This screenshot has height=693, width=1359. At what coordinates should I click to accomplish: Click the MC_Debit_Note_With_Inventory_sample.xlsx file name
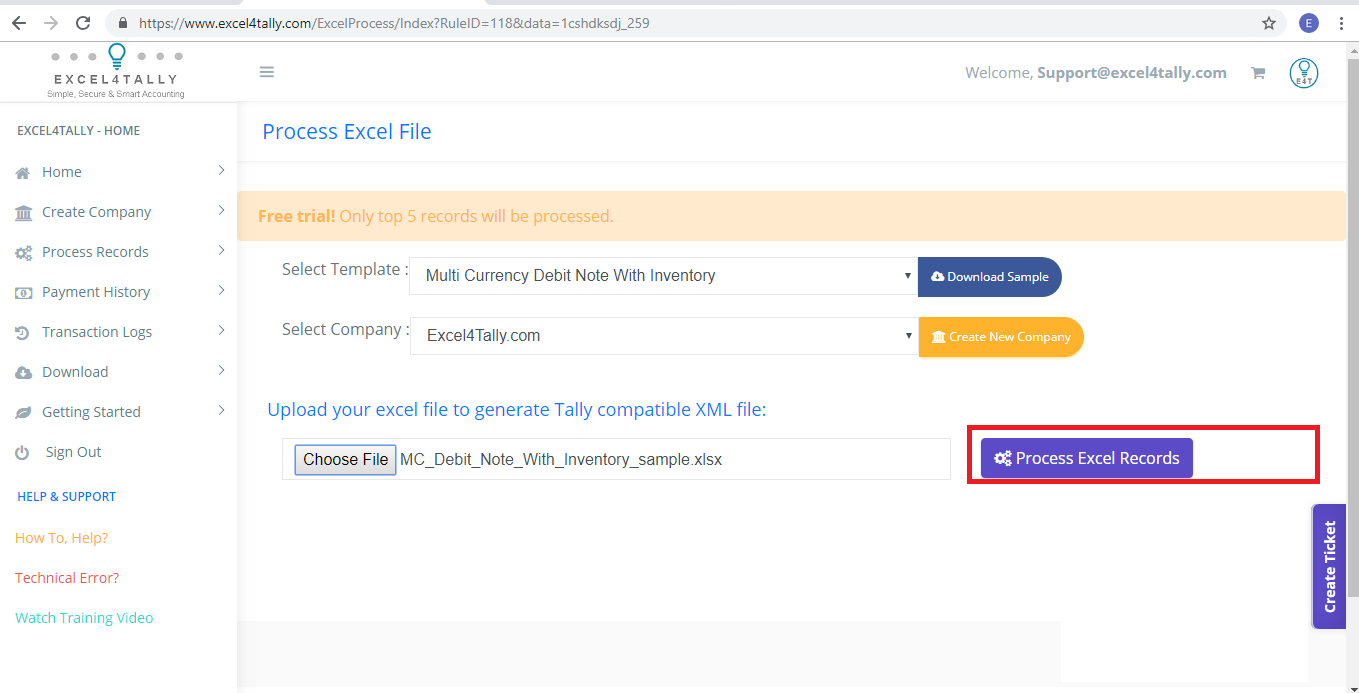click(x=561, y=460)
